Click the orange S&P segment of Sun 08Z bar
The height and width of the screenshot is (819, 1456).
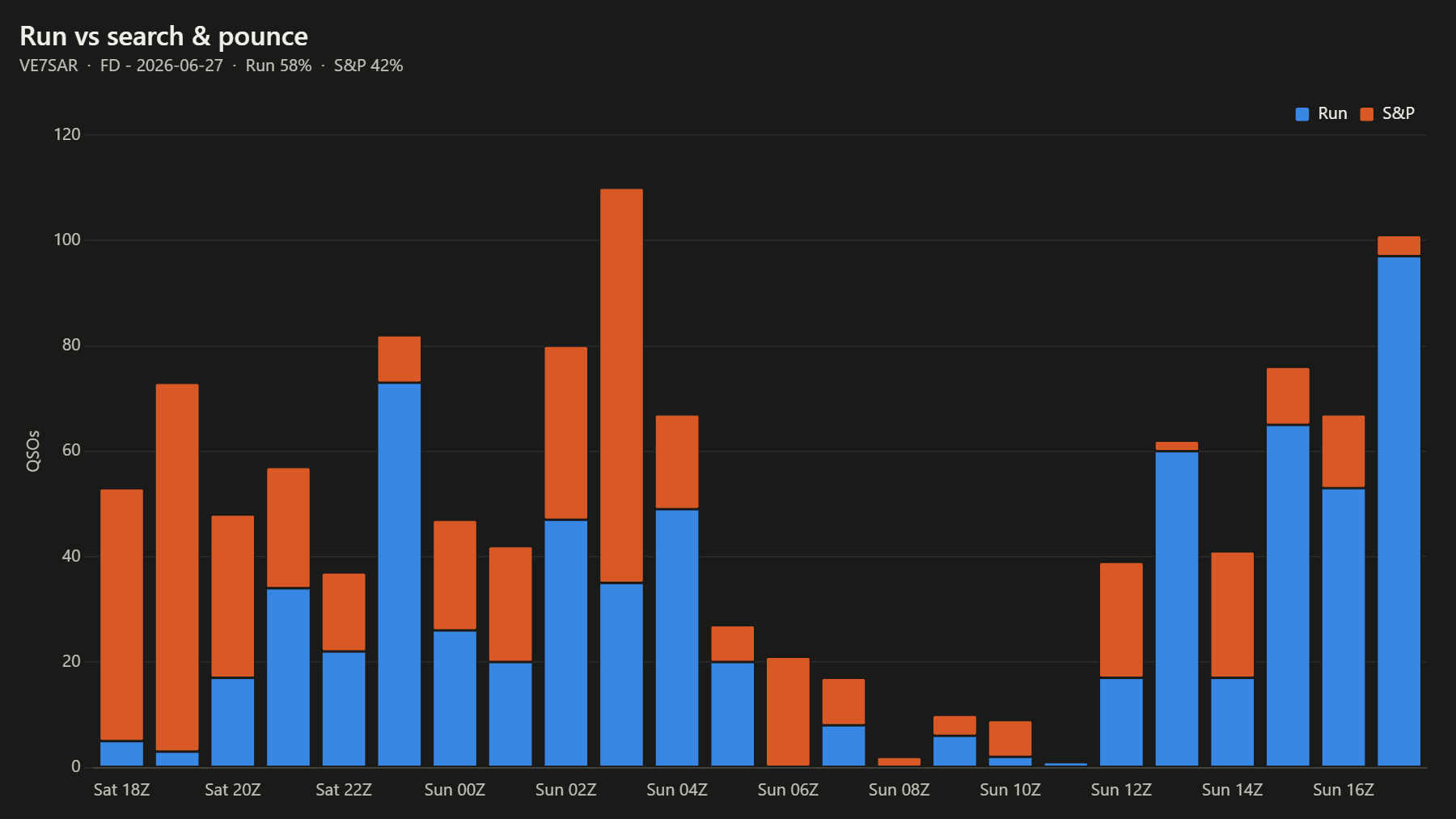pyautogui.click(x=899, y=762)
